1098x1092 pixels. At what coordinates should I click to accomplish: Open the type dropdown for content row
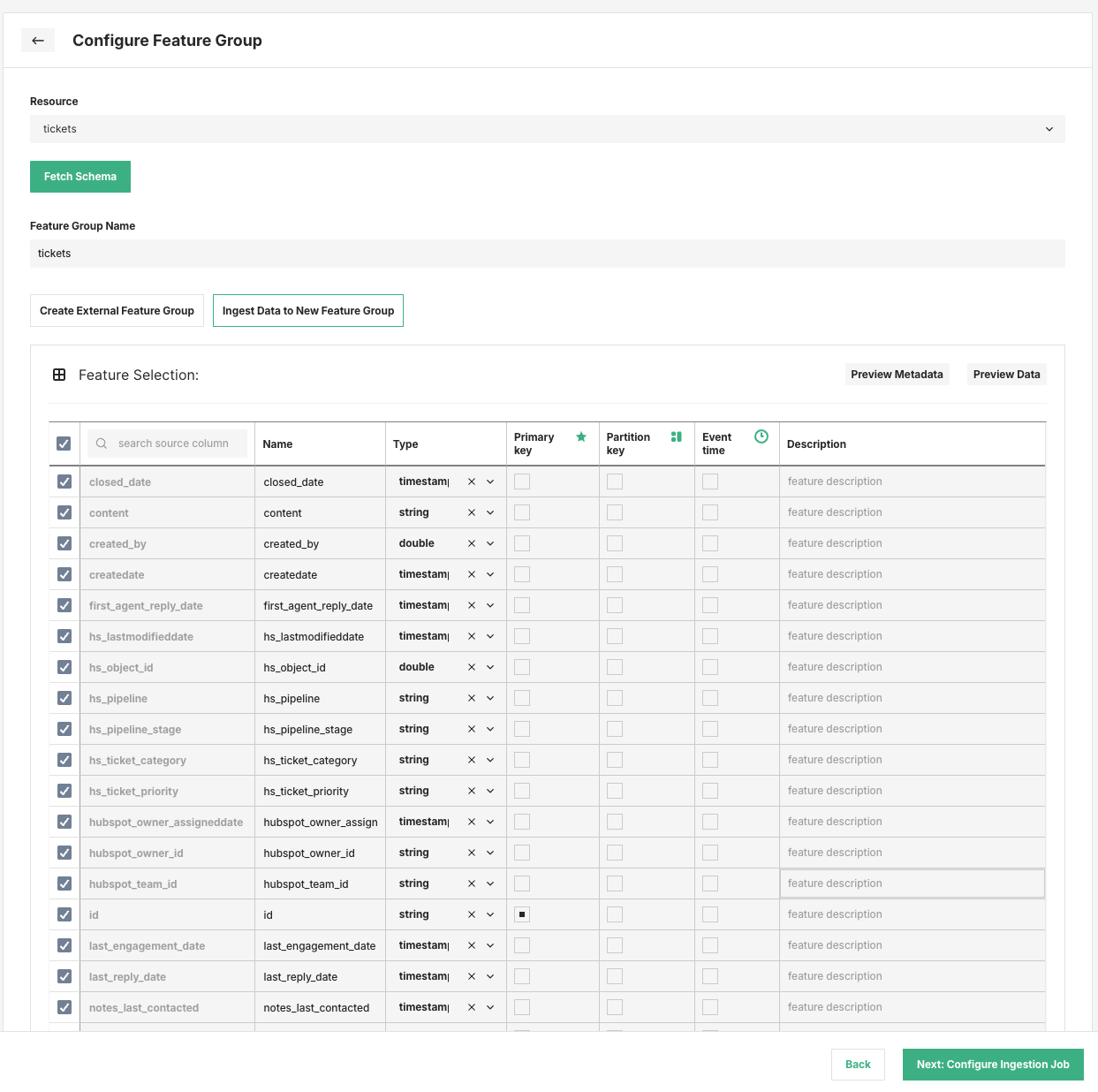[490, 512]
